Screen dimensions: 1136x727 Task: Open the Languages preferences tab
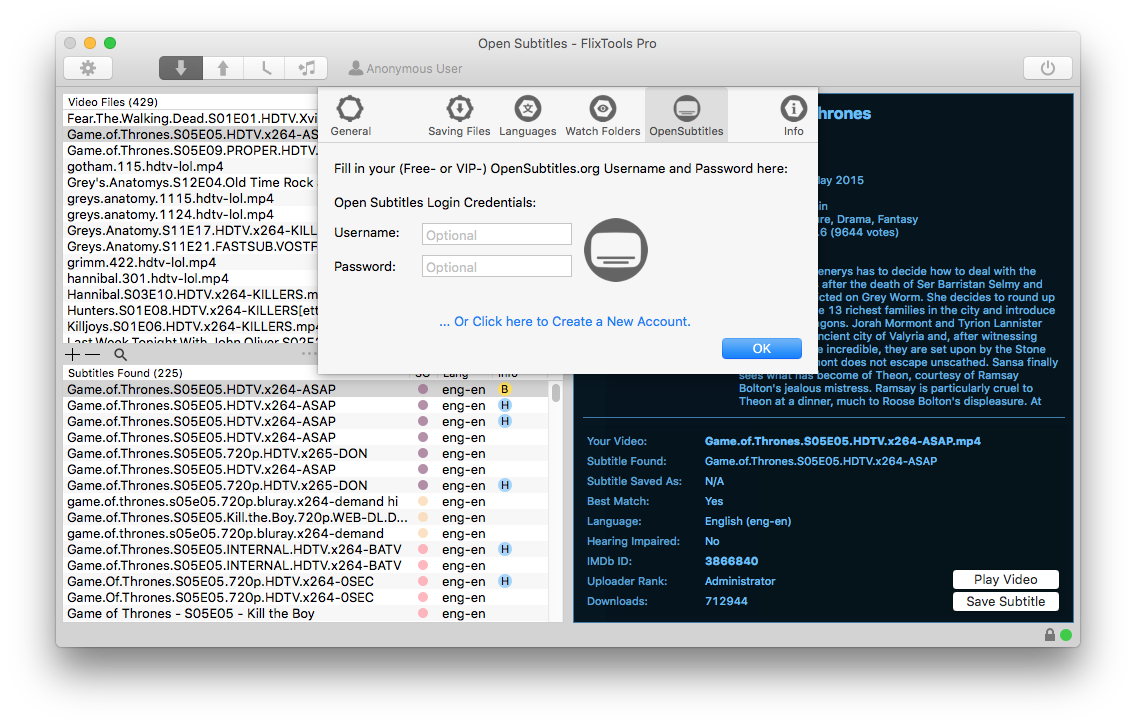[527, 116]
